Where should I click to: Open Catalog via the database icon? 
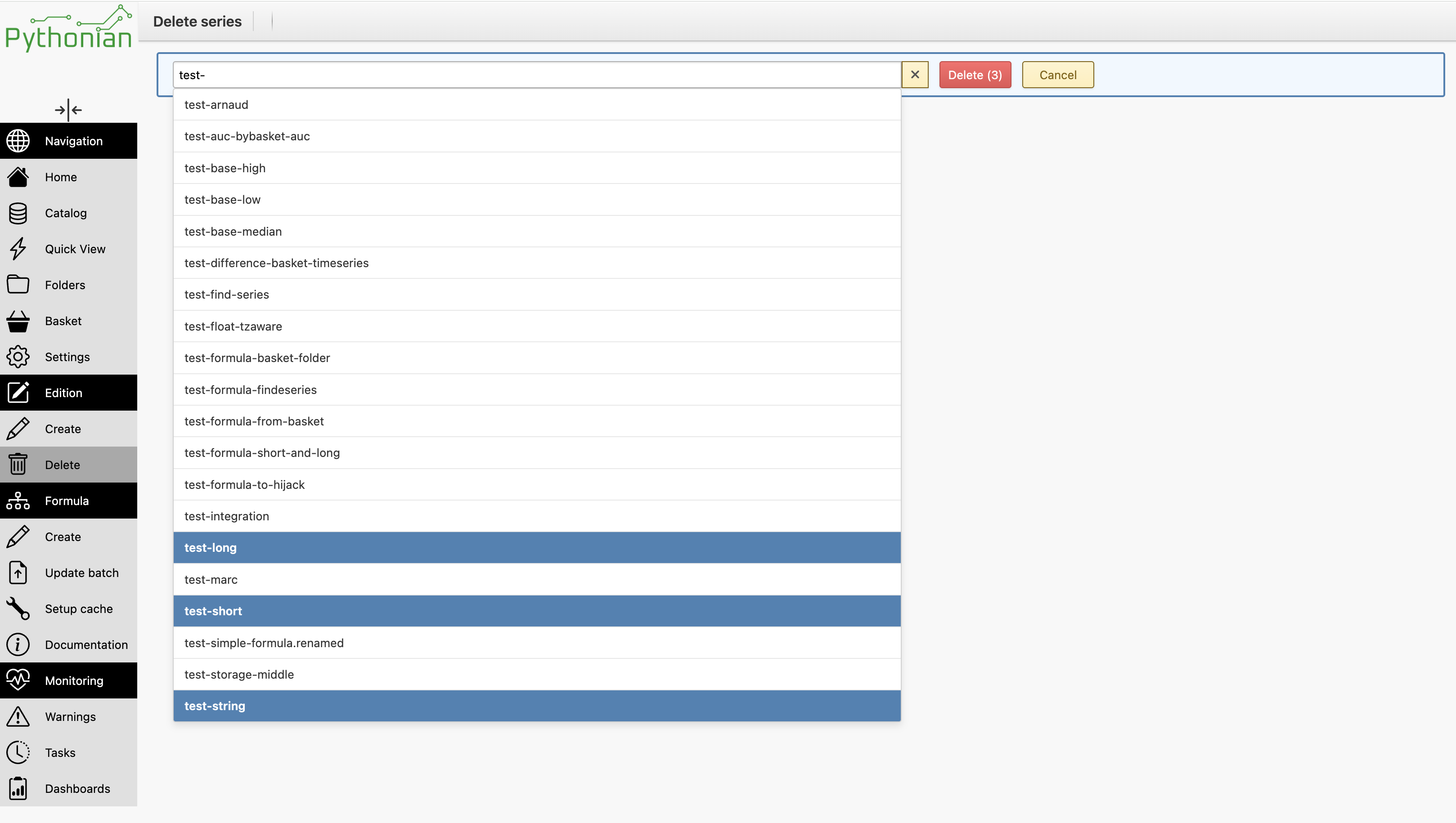click(18, 213)
